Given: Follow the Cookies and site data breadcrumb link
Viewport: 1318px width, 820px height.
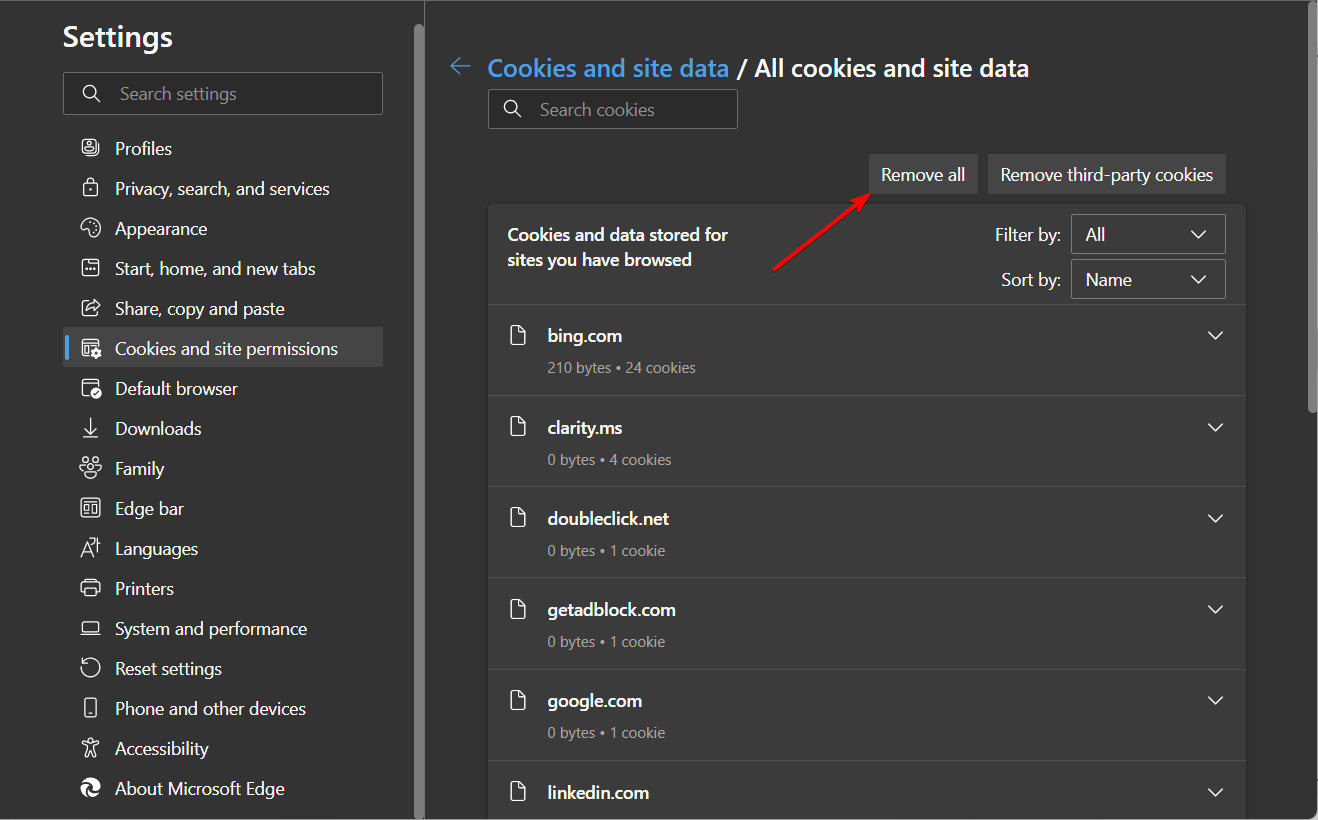Looking at the screenshot, I should pos(608,68).
